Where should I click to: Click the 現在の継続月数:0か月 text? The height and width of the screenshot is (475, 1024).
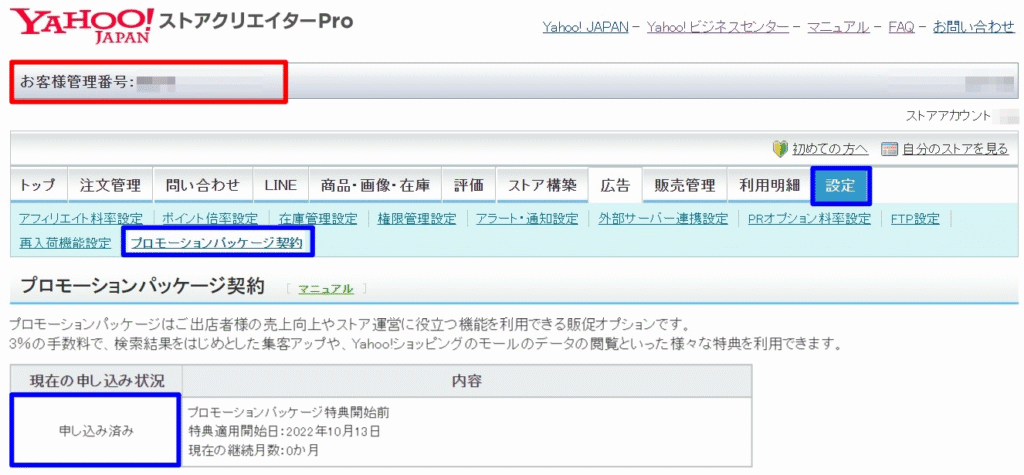tap(253, 450)
